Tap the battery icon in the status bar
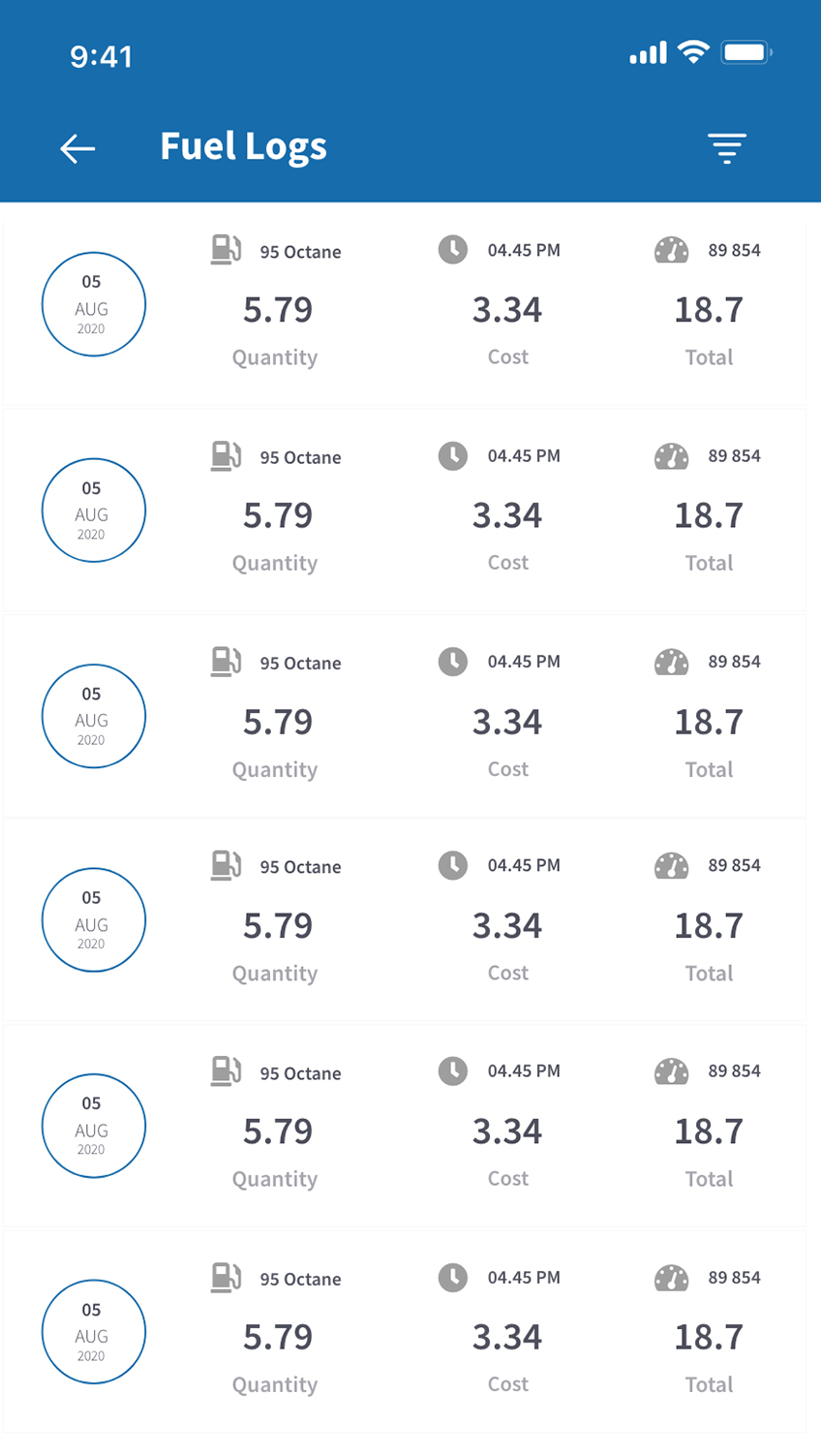 coord(745,52)
